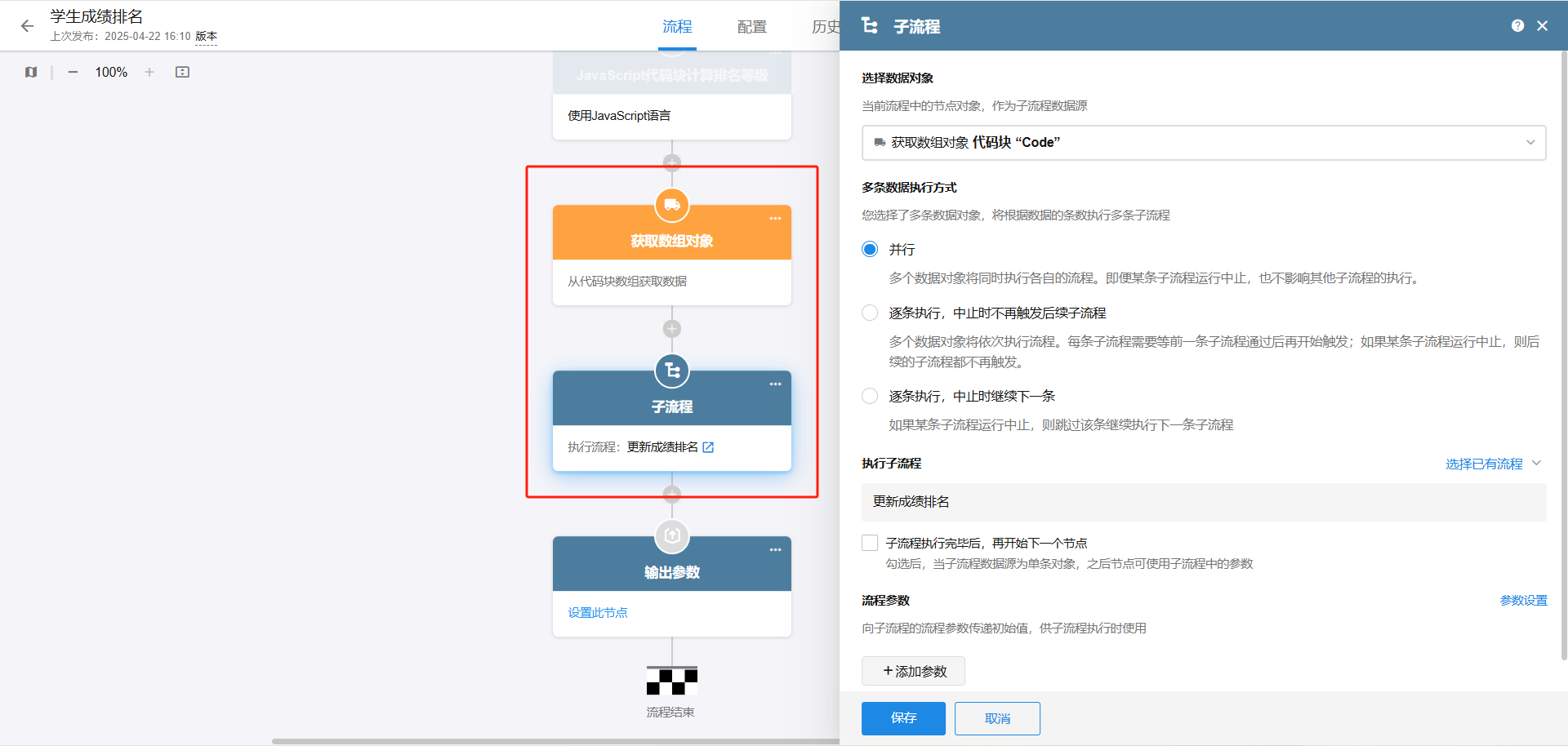Viewport: 1568px width, 746px height.
Task: Select 逐条执行，中止时继续下一条 option
Action: tap(871, 397)
